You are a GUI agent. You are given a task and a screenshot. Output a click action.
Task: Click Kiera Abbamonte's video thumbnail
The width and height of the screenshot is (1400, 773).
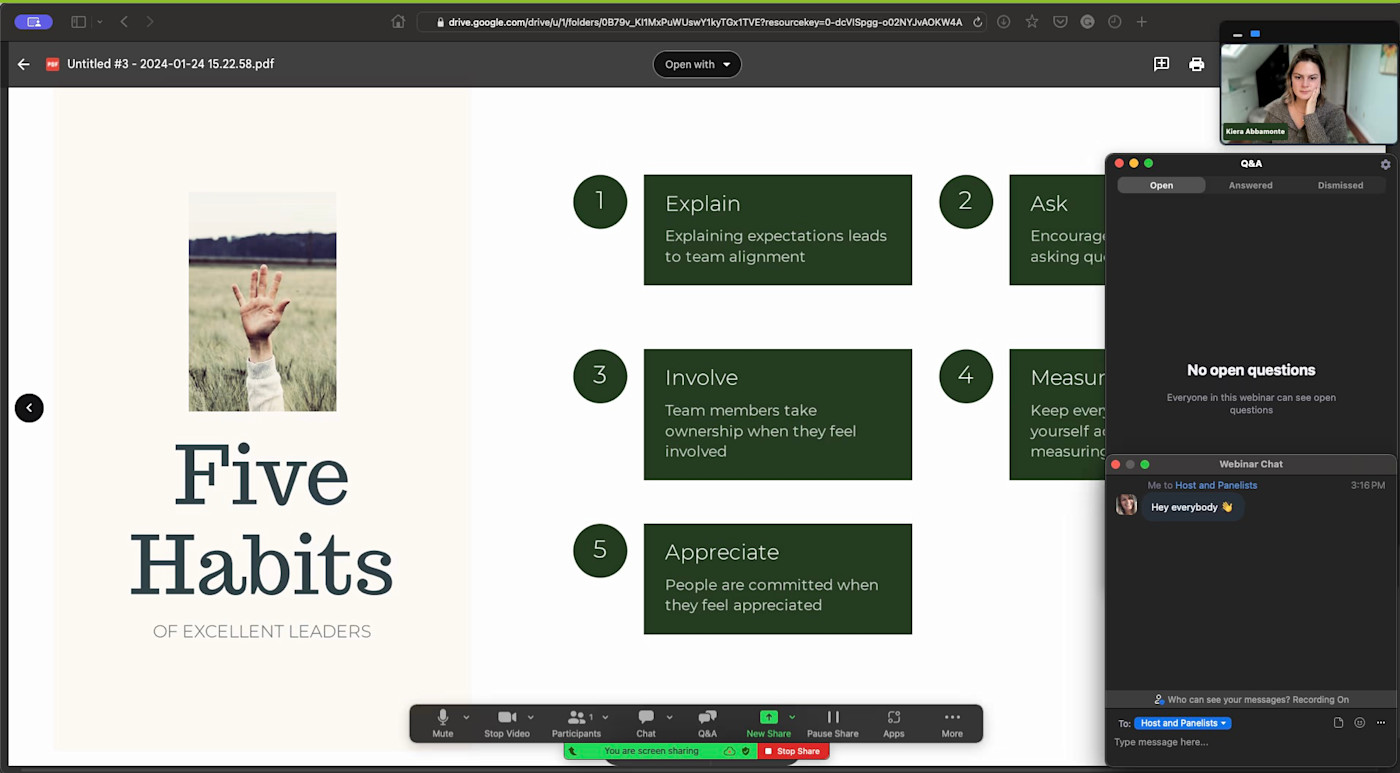1308,94
